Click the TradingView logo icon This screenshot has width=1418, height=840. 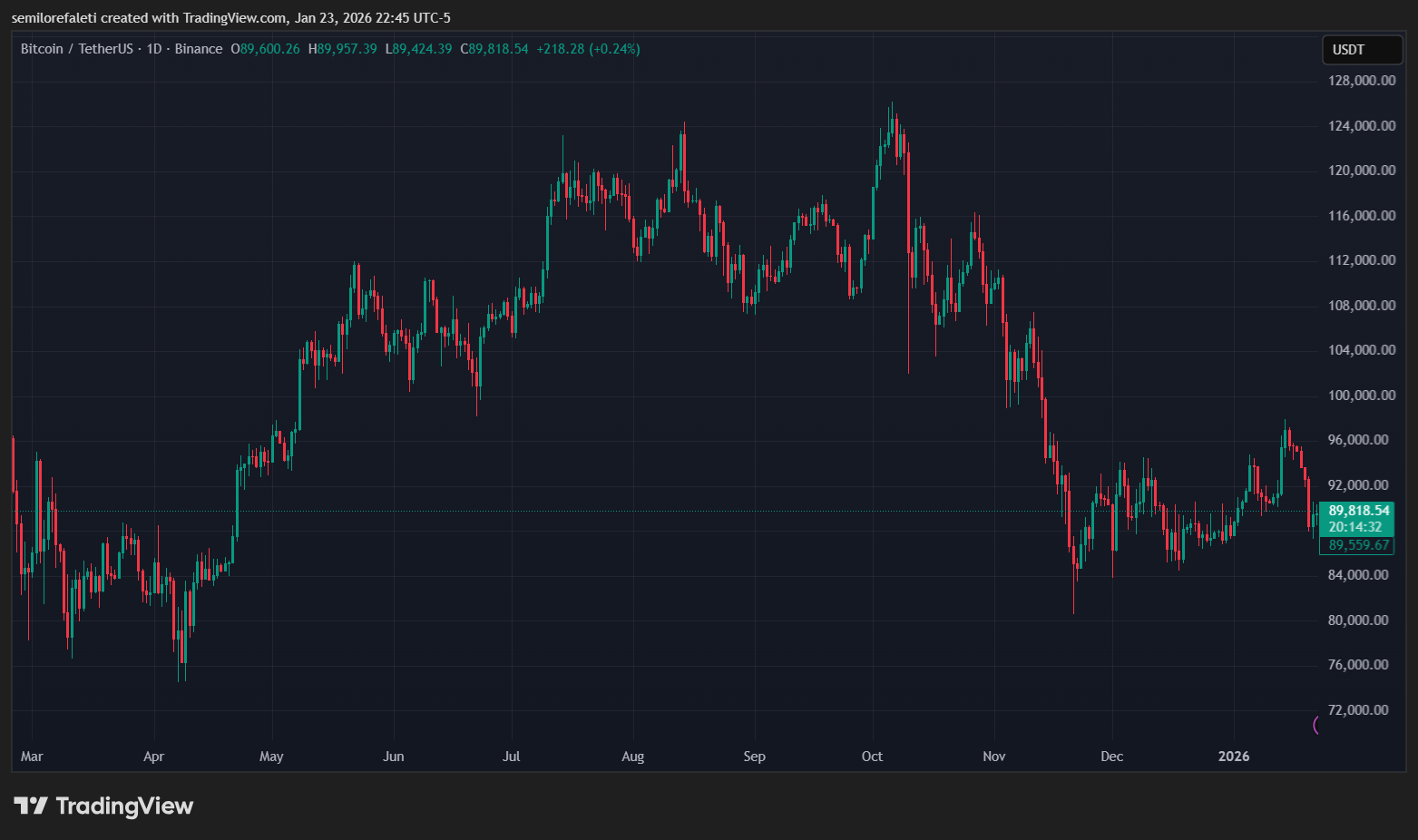33,806
